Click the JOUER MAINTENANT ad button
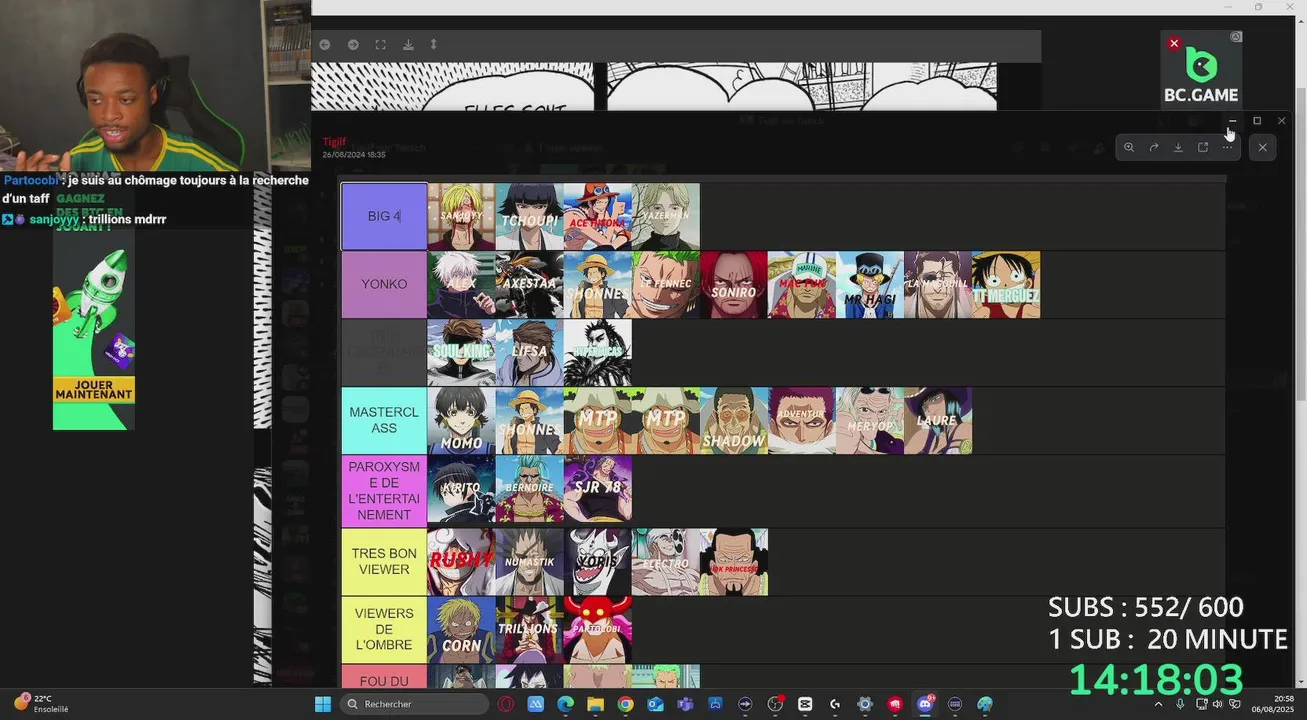Image resolution: width=1307 pixels, height=720 pixels. pos(94,389)
